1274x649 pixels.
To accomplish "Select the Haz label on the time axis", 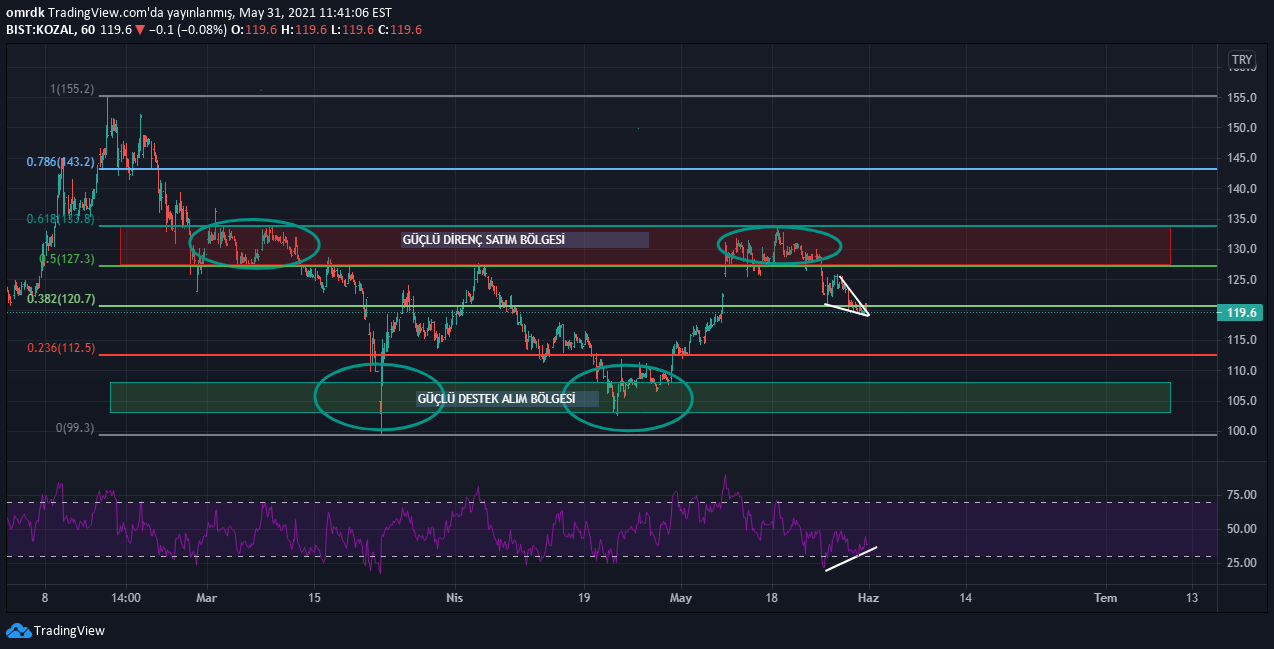I will [868, 597].
